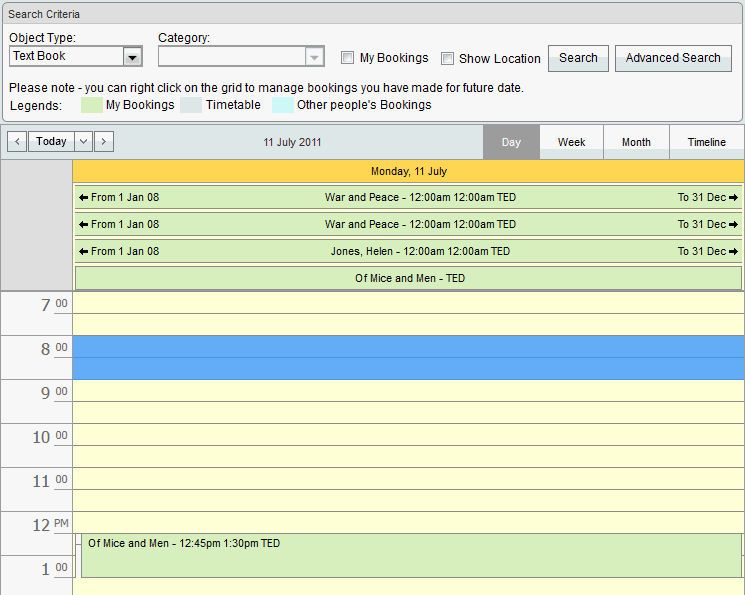Go to previous day arrow
The width and height of the screenshot is (745, 595).
click(x=17, y=142)
